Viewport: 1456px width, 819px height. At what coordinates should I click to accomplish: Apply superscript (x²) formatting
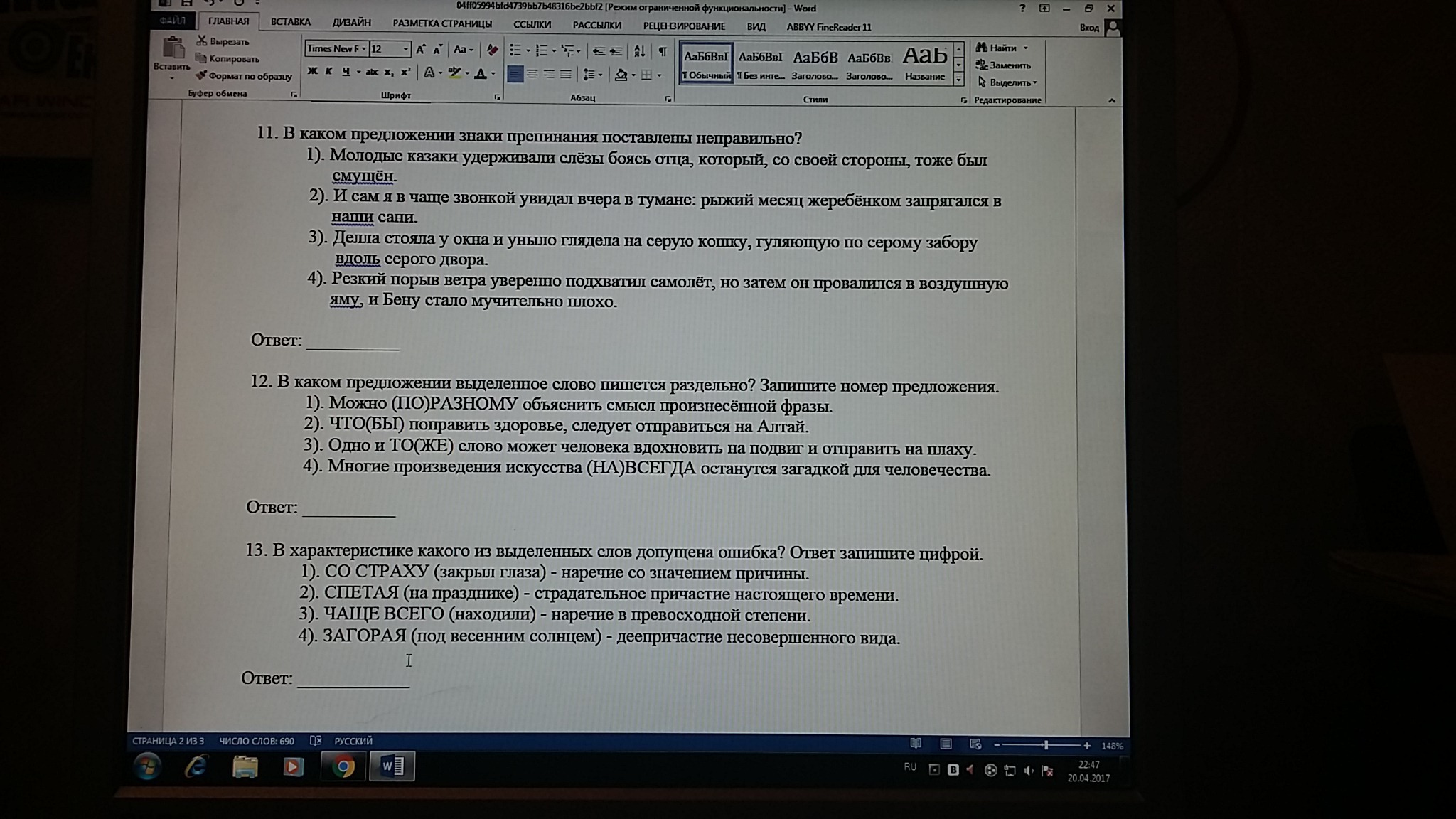(x=405, y=73)
